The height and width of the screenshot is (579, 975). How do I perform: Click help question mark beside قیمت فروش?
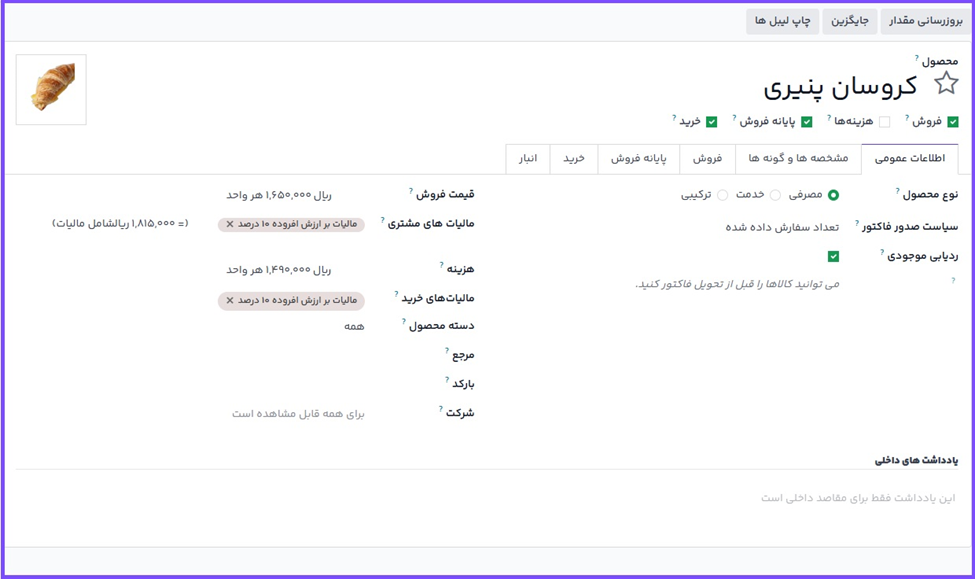click(x=411, y=189)
